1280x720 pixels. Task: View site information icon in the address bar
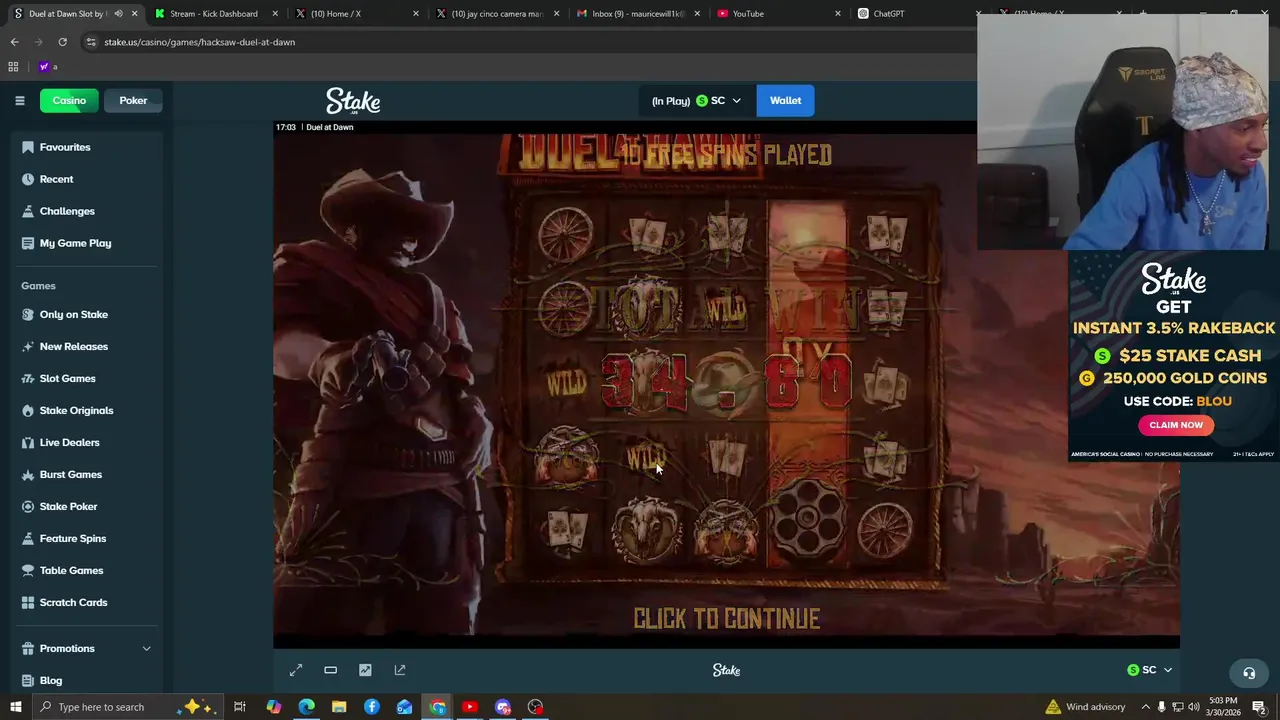(91, 42)
